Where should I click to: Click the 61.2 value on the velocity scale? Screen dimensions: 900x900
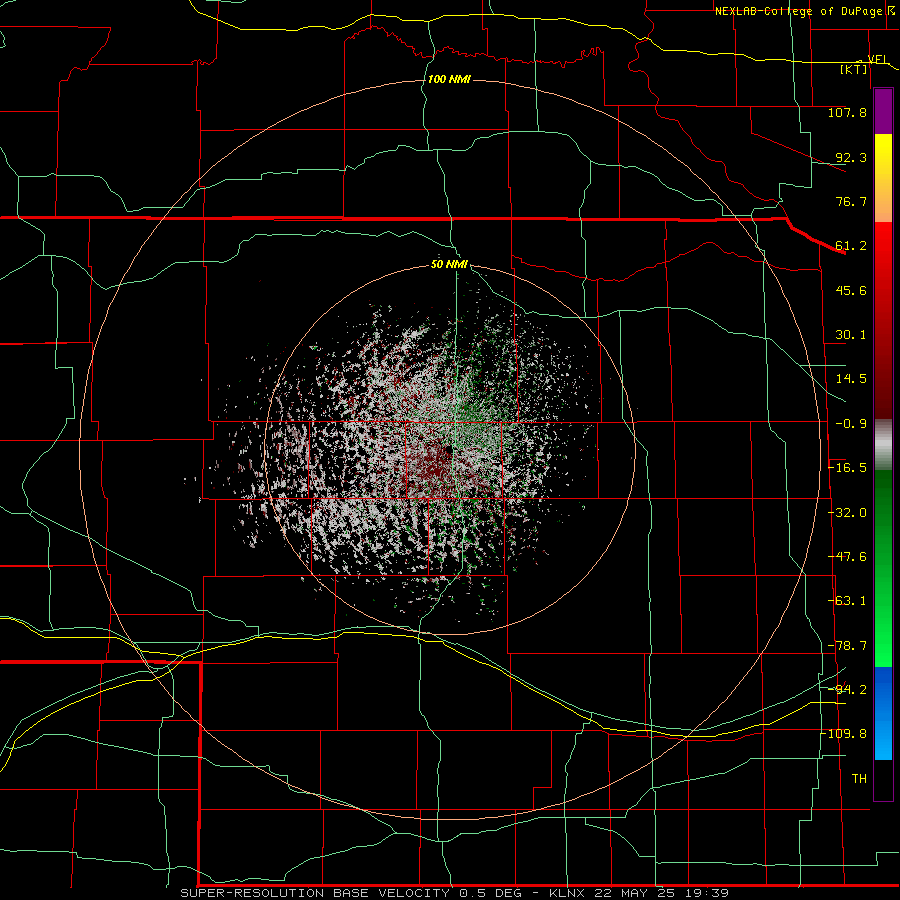(851, 246)
